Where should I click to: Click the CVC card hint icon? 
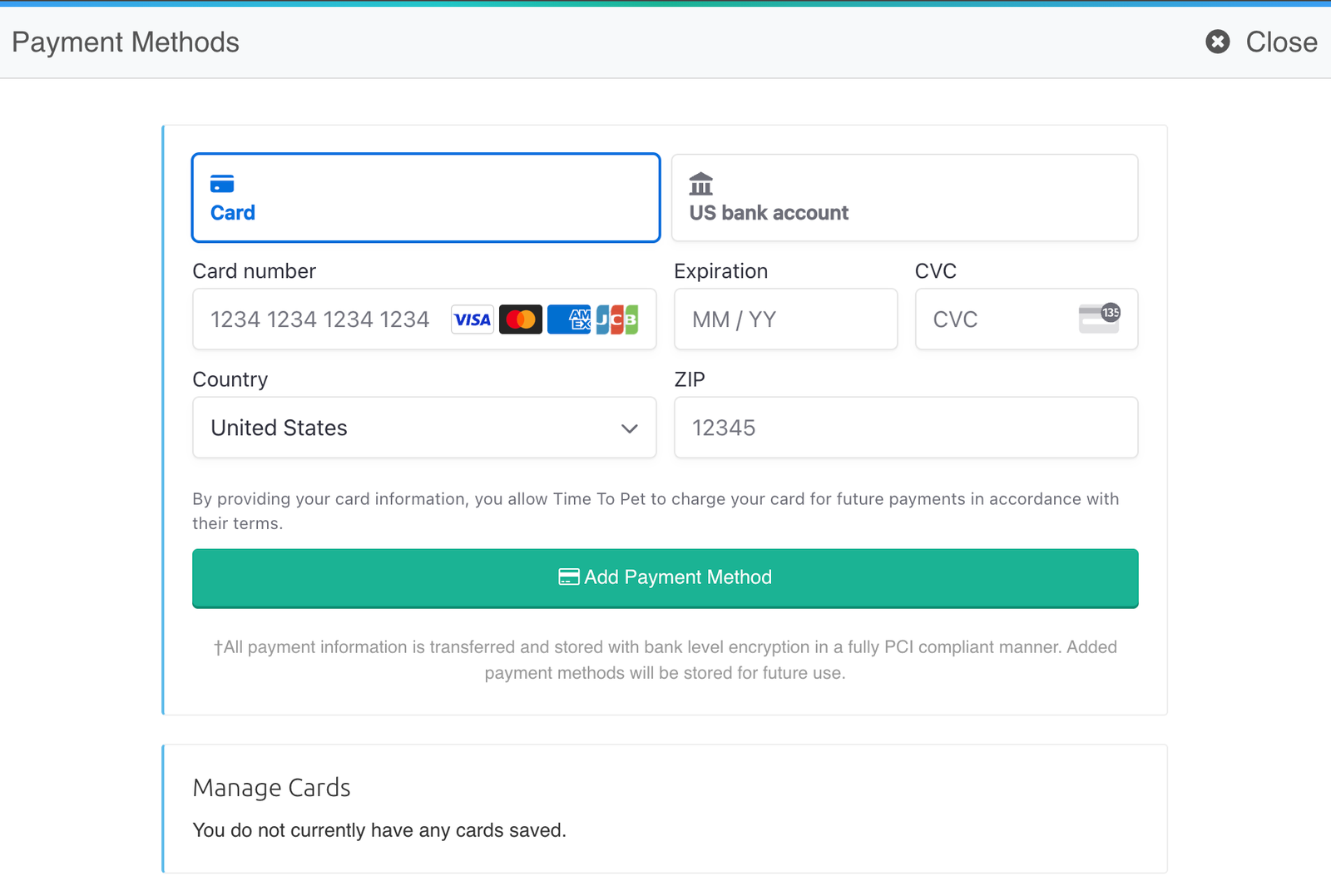point(1099,319)
